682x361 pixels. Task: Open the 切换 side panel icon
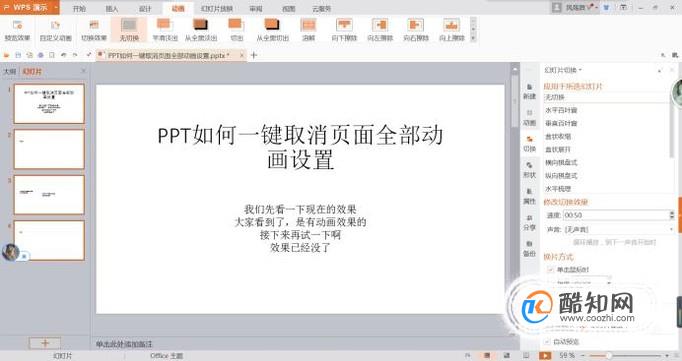pyautogui.click(x=529, y=144)
